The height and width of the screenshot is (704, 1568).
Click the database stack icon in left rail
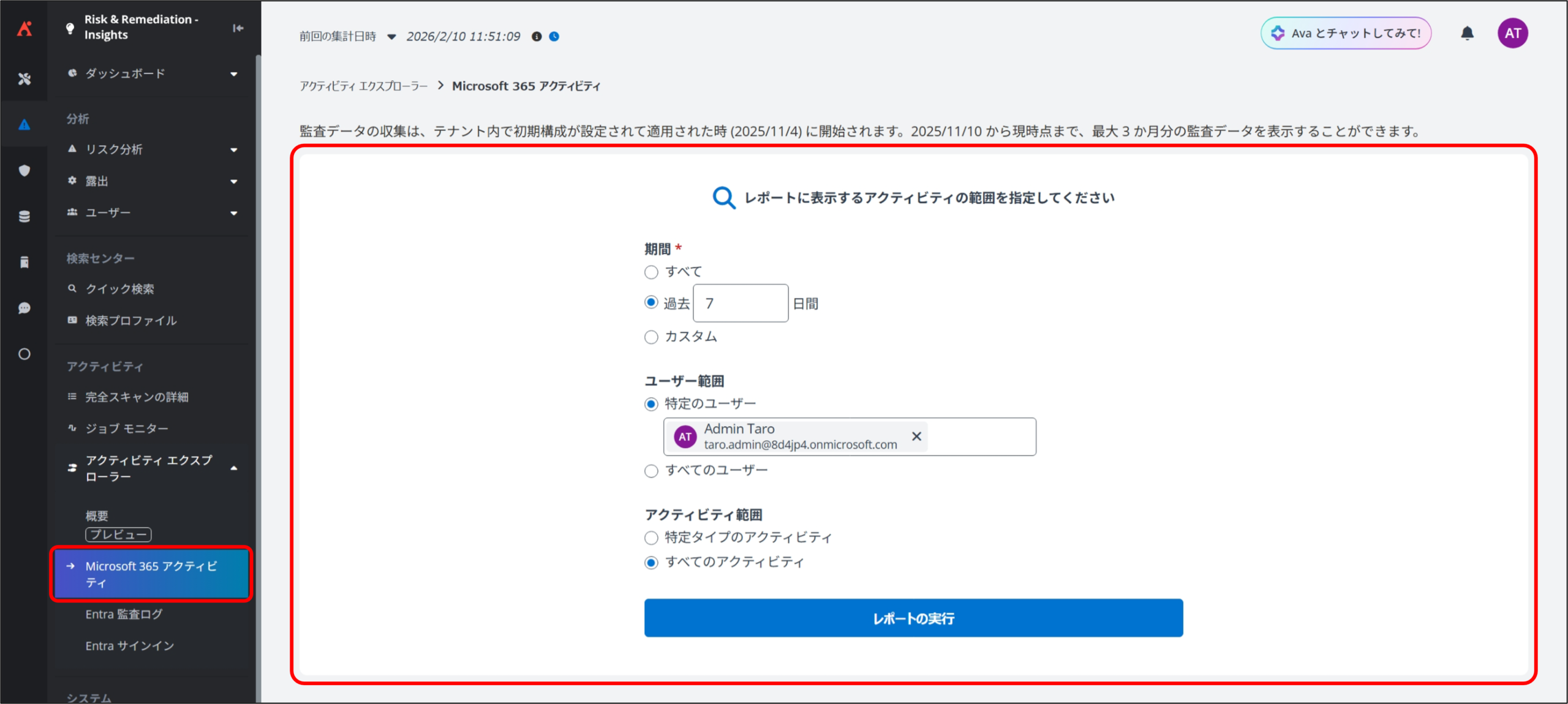(24, 216)
